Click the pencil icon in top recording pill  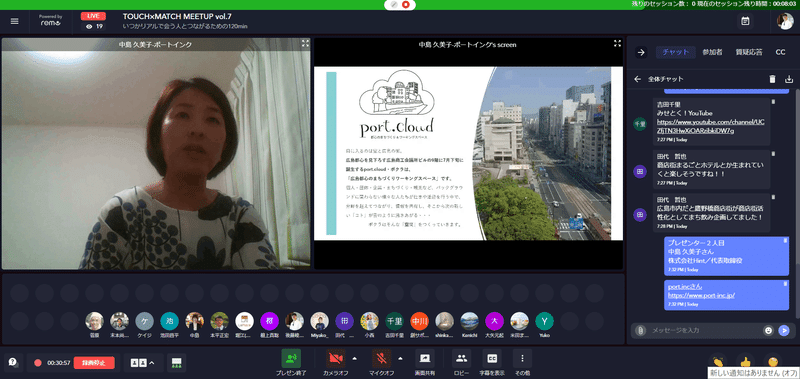394,4
